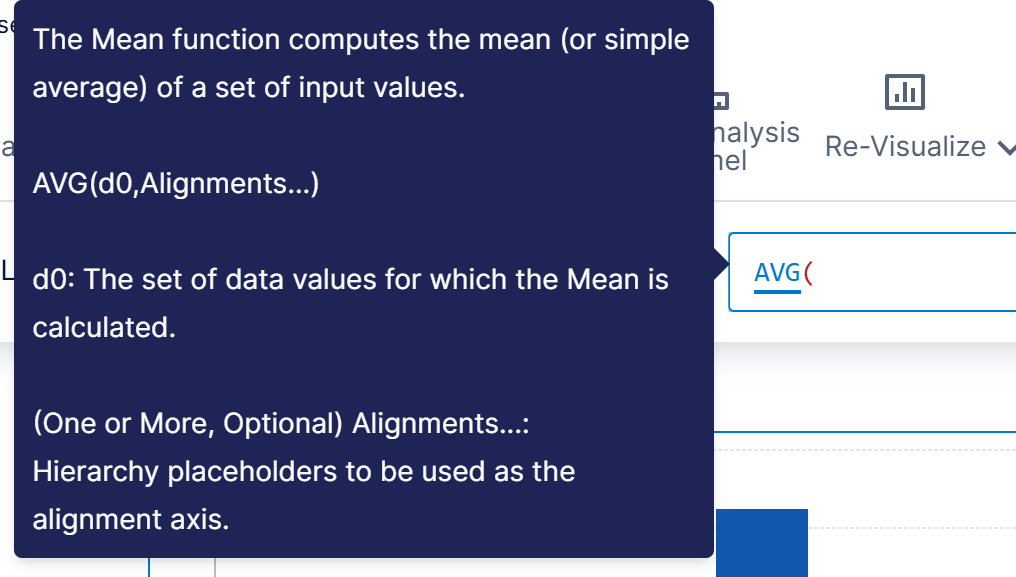This screenshot has width=1016, height=577.
Task: Click inside the formula input field
Action: (x=900, y=272)
